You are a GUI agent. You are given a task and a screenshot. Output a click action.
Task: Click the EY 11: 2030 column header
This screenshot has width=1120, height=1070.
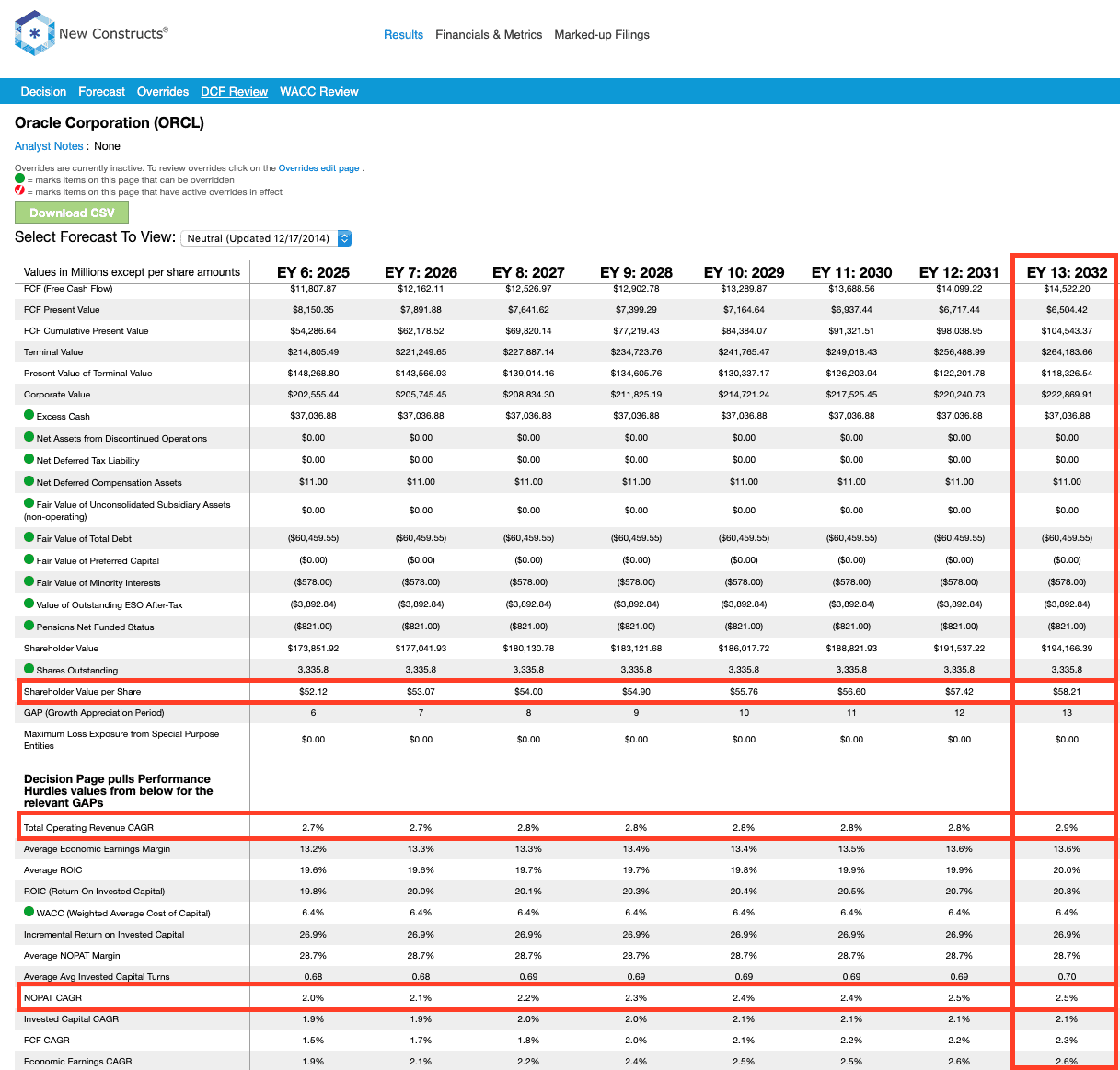point(851,272)
